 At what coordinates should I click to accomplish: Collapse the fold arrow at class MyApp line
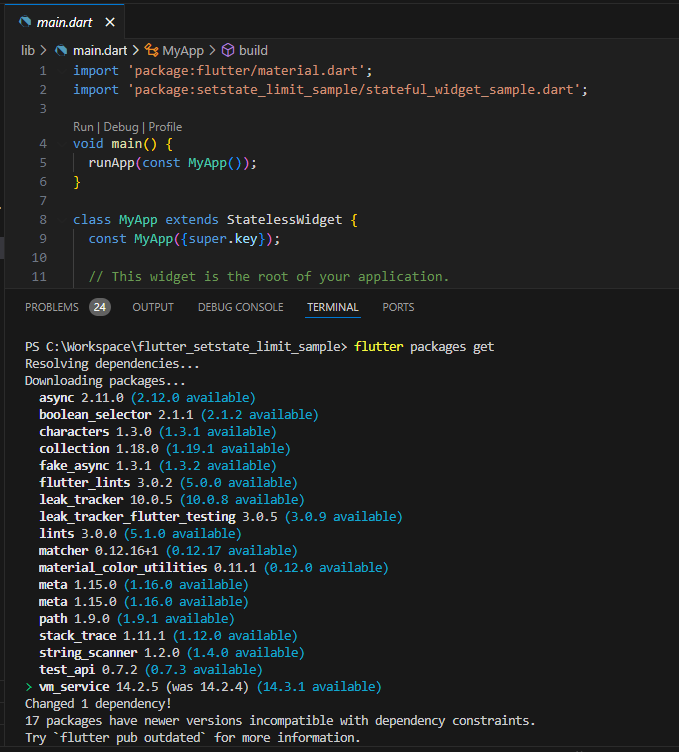pyautogui.click(x=64, y=220)
